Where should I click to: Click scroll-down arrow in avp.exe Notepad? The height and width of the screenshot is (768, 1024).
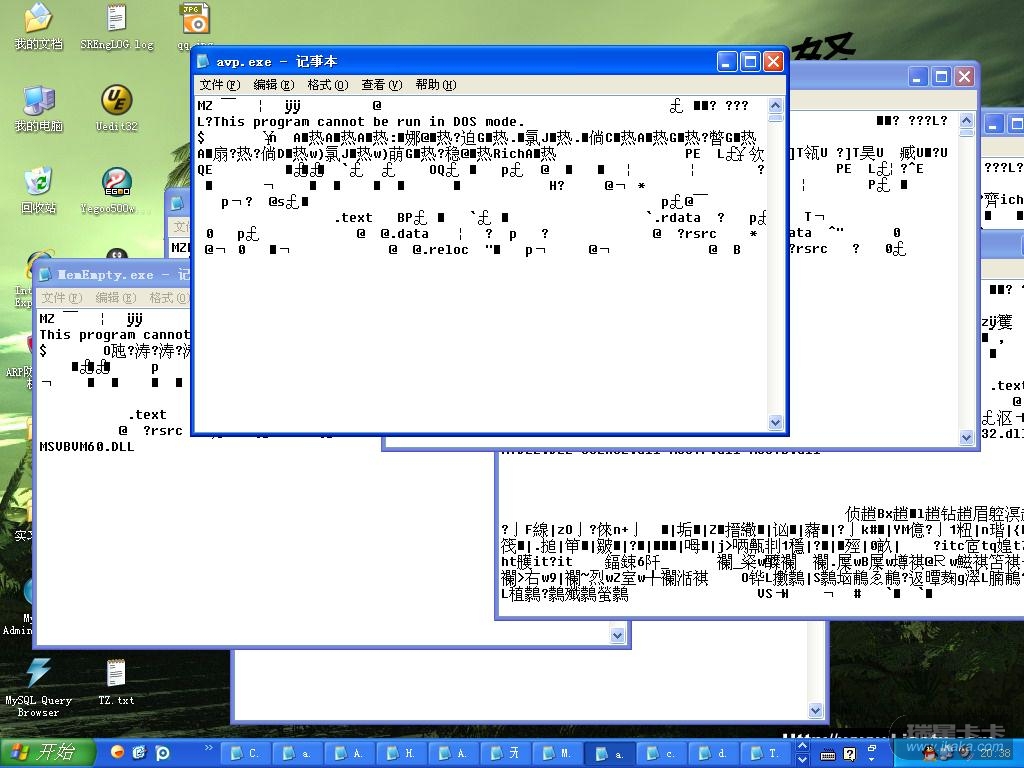click(775, 422)
